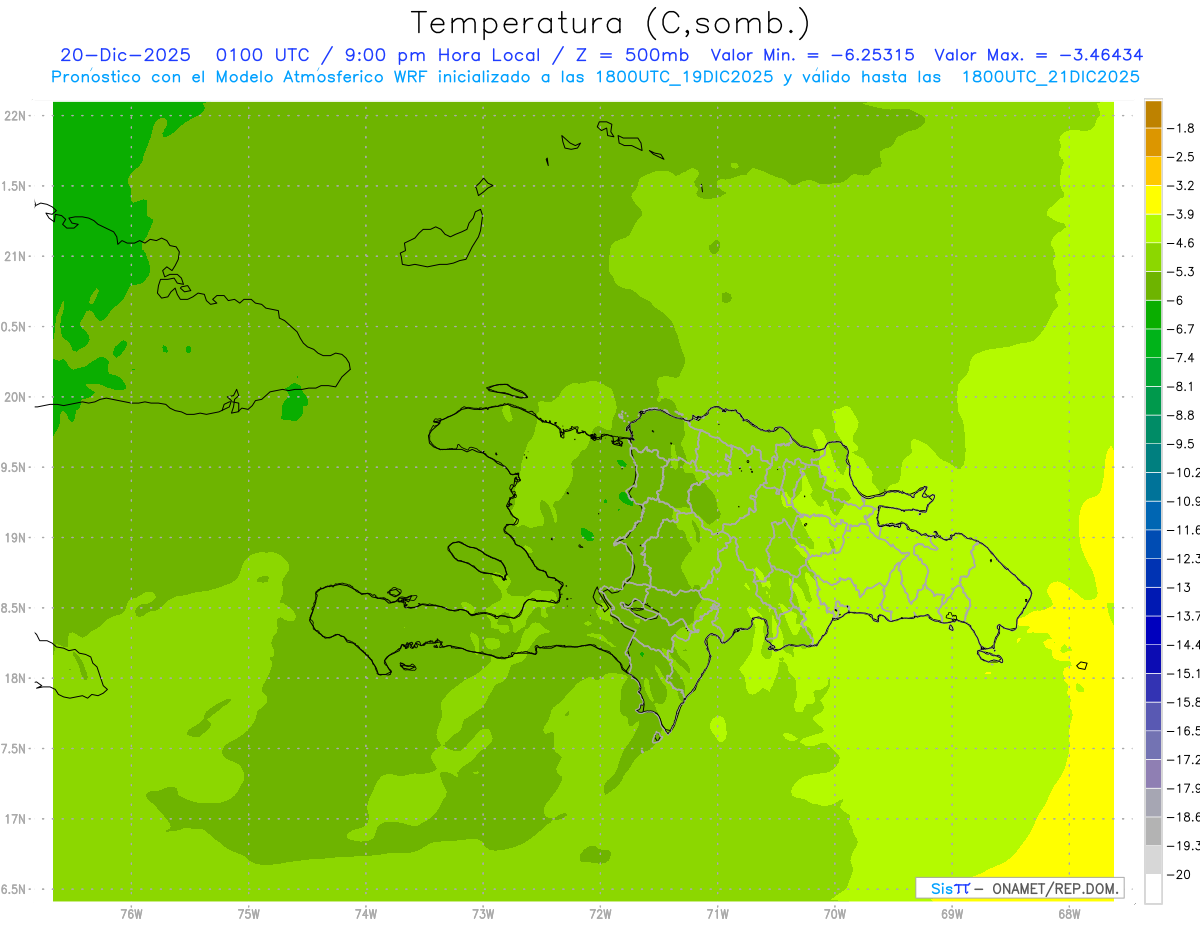Pick the olive-green swatch between -5.3 and -6
Image resolution: width=1200 pixels, height=927 pixels.
[1154, 286]
